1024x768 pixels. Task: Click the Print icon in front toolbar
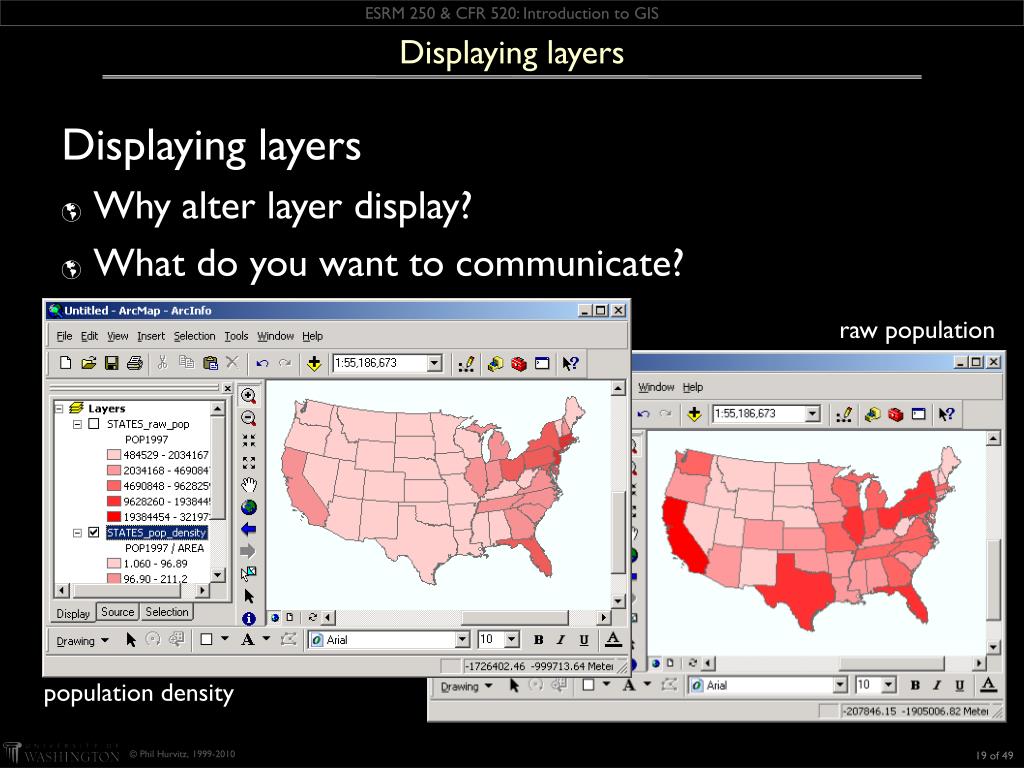click(135, 363)
